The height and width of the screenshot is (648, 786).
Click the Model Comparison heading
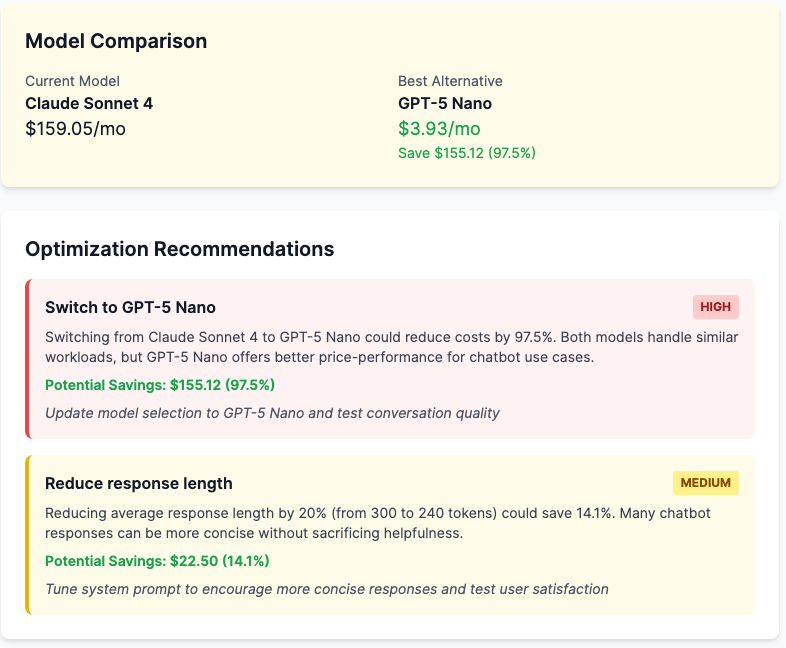pyautogui.click(x=116, y=41)
